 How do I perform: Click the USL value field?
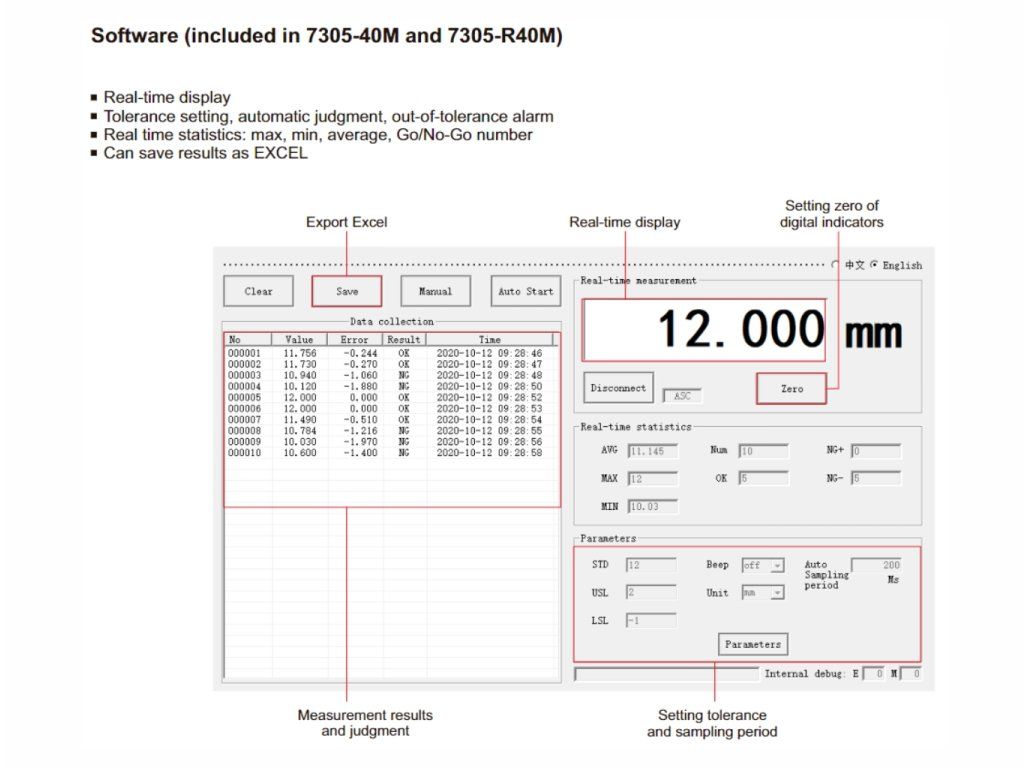pyautogui.click(x=651, y=593)
